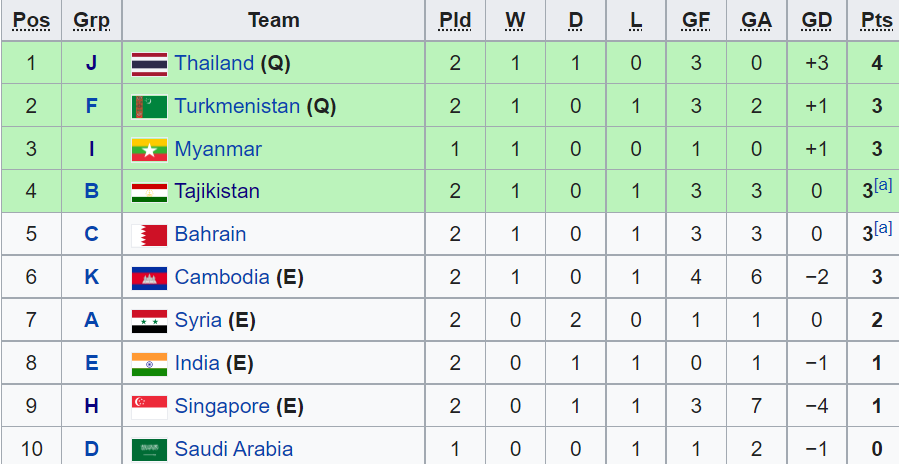Viewport: 899px width, 464px height.
Task: Open Group K link for Cambodia
Action: (91, 277)
